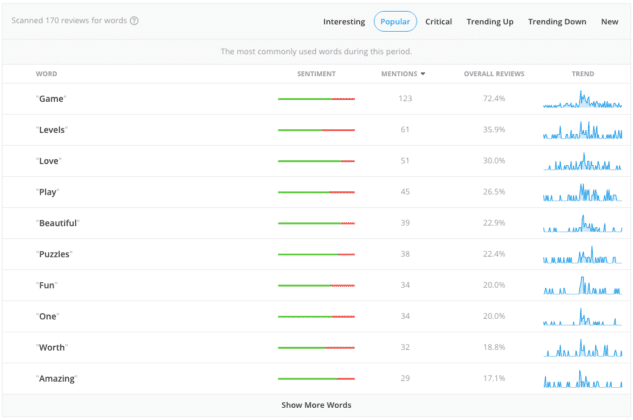This screenshot has width=633, height=420.
Task: Switch to the Critical tab
Action: click(x=438, y=22)
